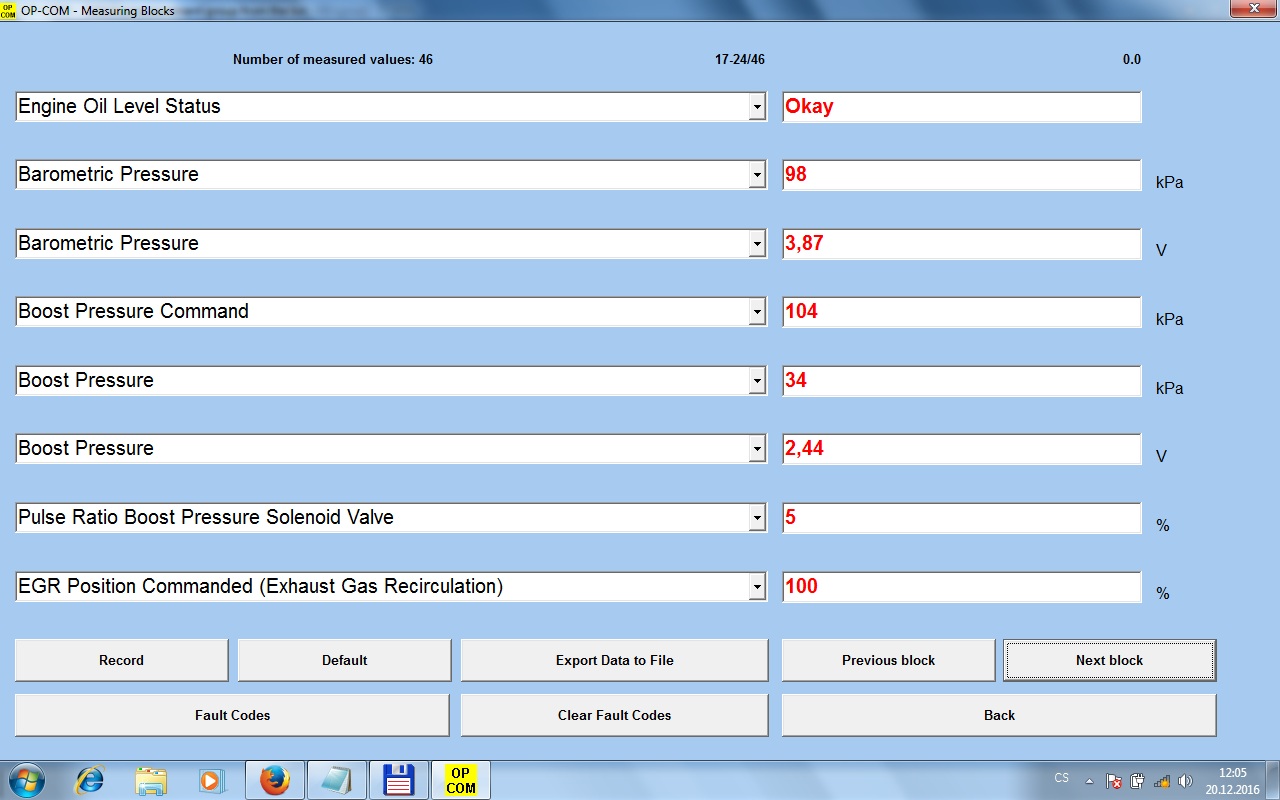
Task: Open the Boost Pressure Command dropdown
Action: [757, 312]
